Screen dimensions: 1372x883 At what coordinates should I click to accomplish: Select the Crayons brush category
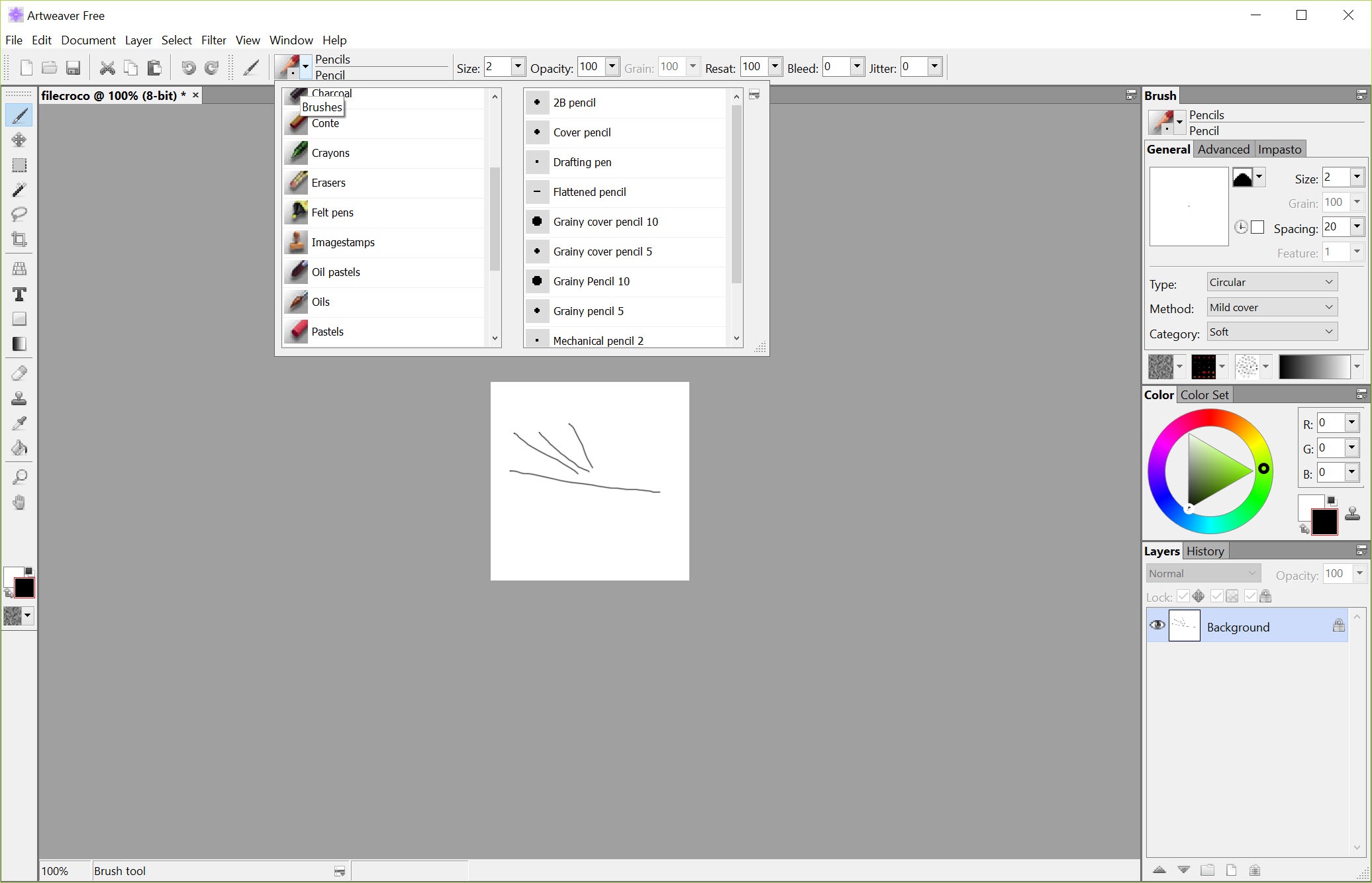pyautogui.click(x=330, y=153)
